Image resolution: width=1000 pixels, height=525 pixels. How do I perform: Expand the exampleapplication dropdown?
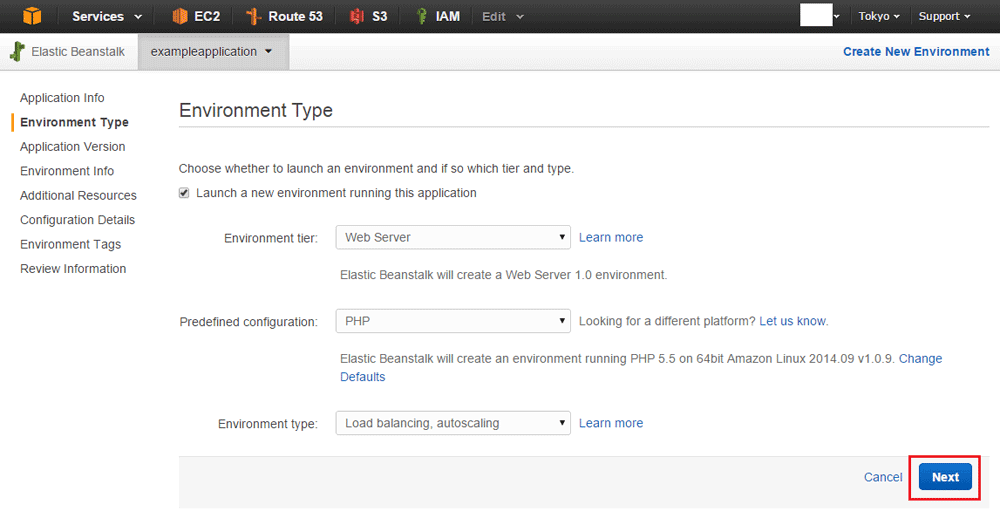pyautogui.click(x=213, y=52)
